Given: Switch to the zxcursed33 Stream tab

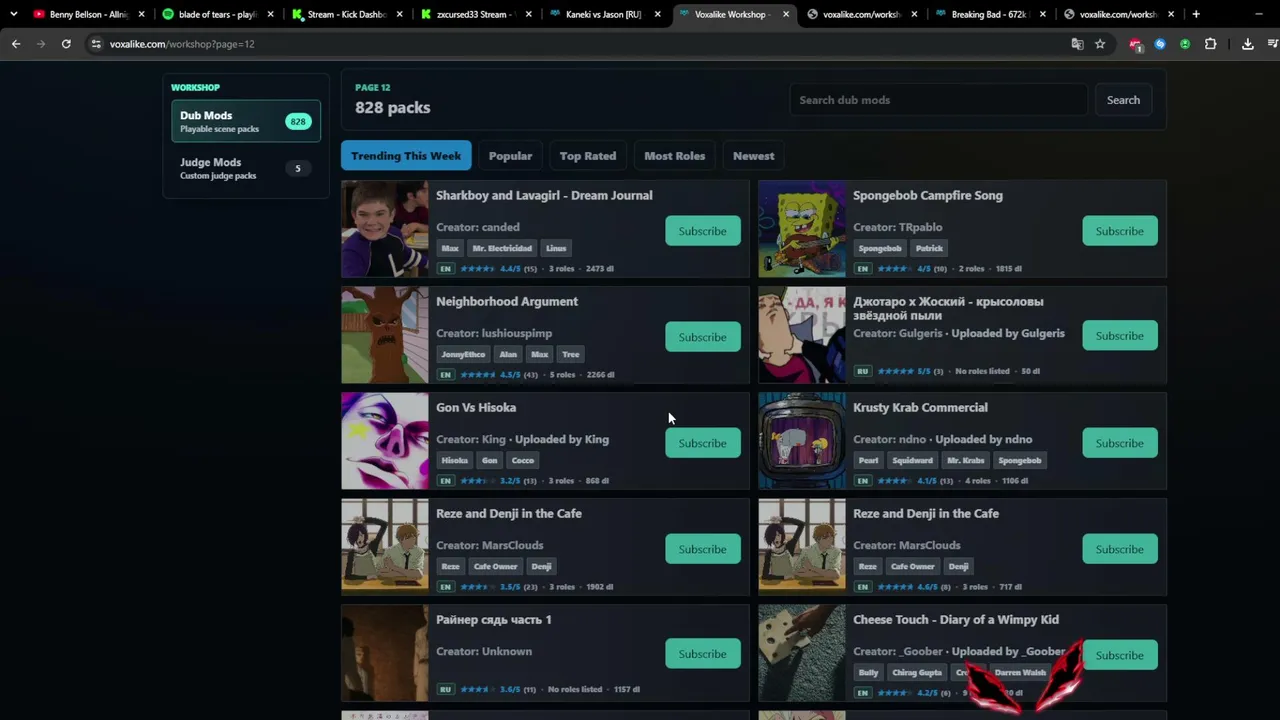Looking at the screenshot, I should coord(475,14).
